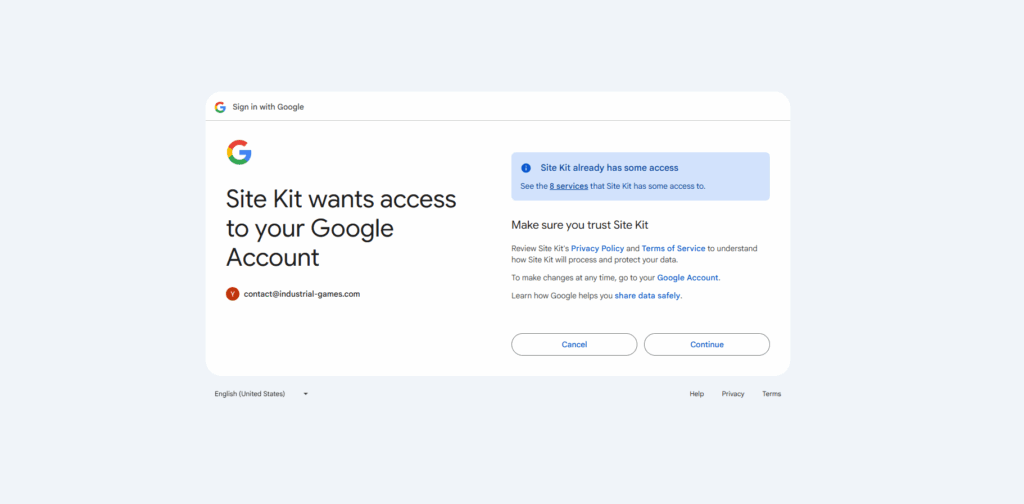Click the contact@industrial-games.com account email
The image size is (1024, 504).
301,294
